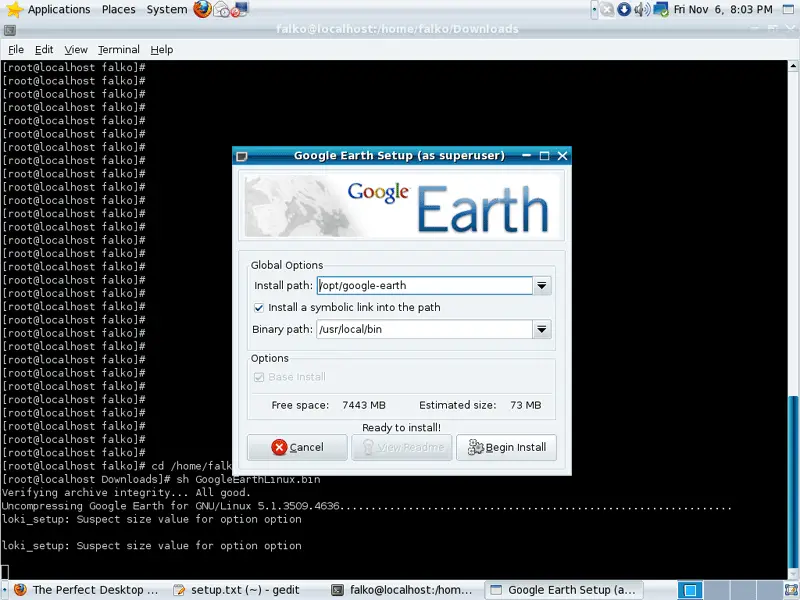Expand the Install path dropdown arrow
This screenshot has width=800, height=600.
click(542, 286)
